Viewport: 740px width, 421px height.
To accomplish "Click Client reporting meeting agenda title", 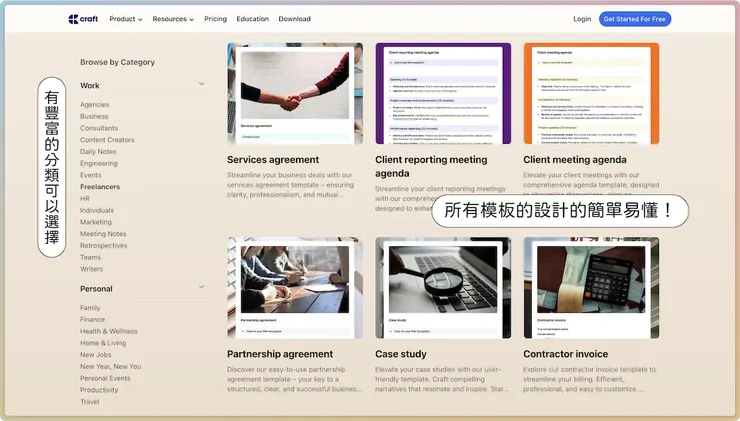I will point(431,167).
